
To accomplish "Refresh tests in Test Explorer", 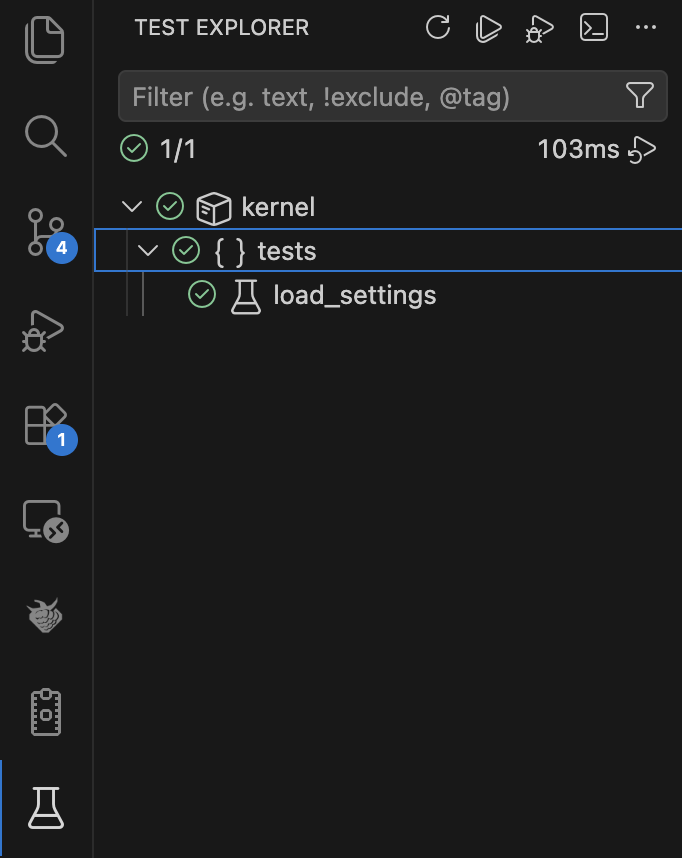I will point(438,28).
